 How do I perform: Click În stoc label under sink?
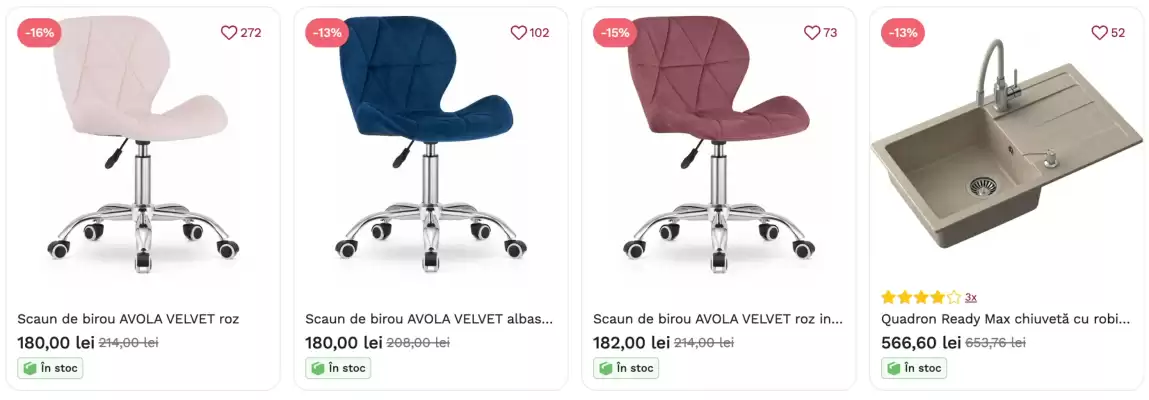(x=914, y=368)
